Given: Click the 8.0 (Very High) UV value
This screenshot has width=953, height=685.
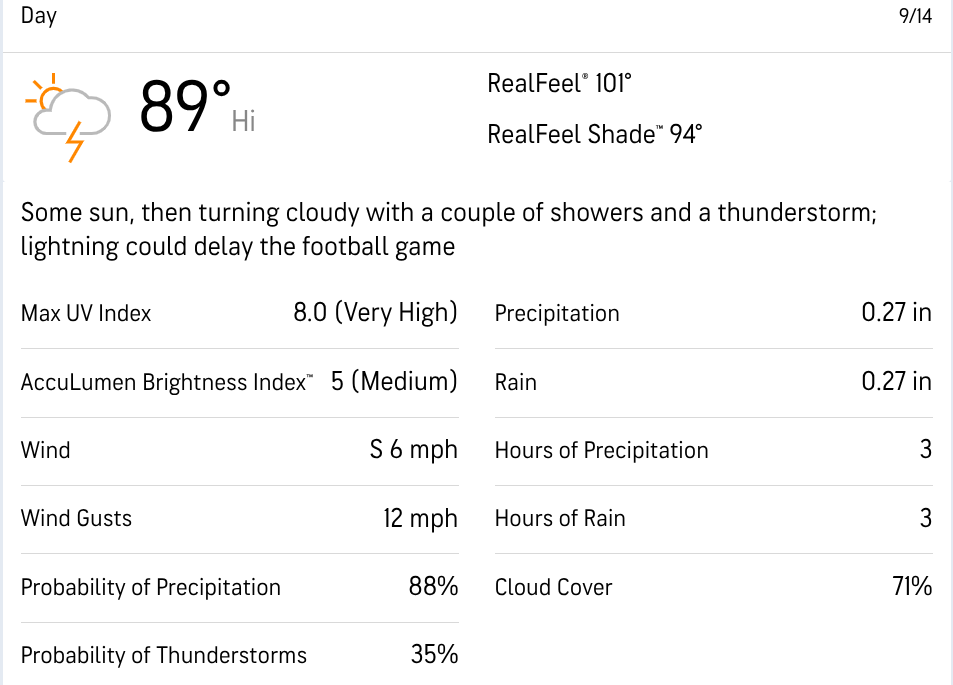Looking at the screenshot, I should [375, 313].
